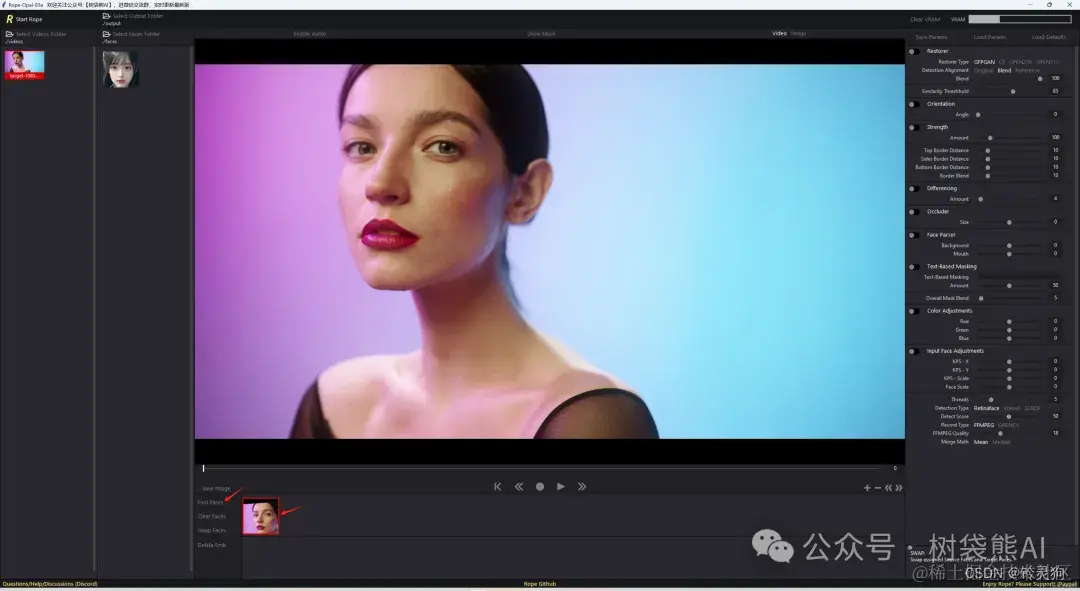
Task: Click Clear VRAM button
Action: (925, 19)
